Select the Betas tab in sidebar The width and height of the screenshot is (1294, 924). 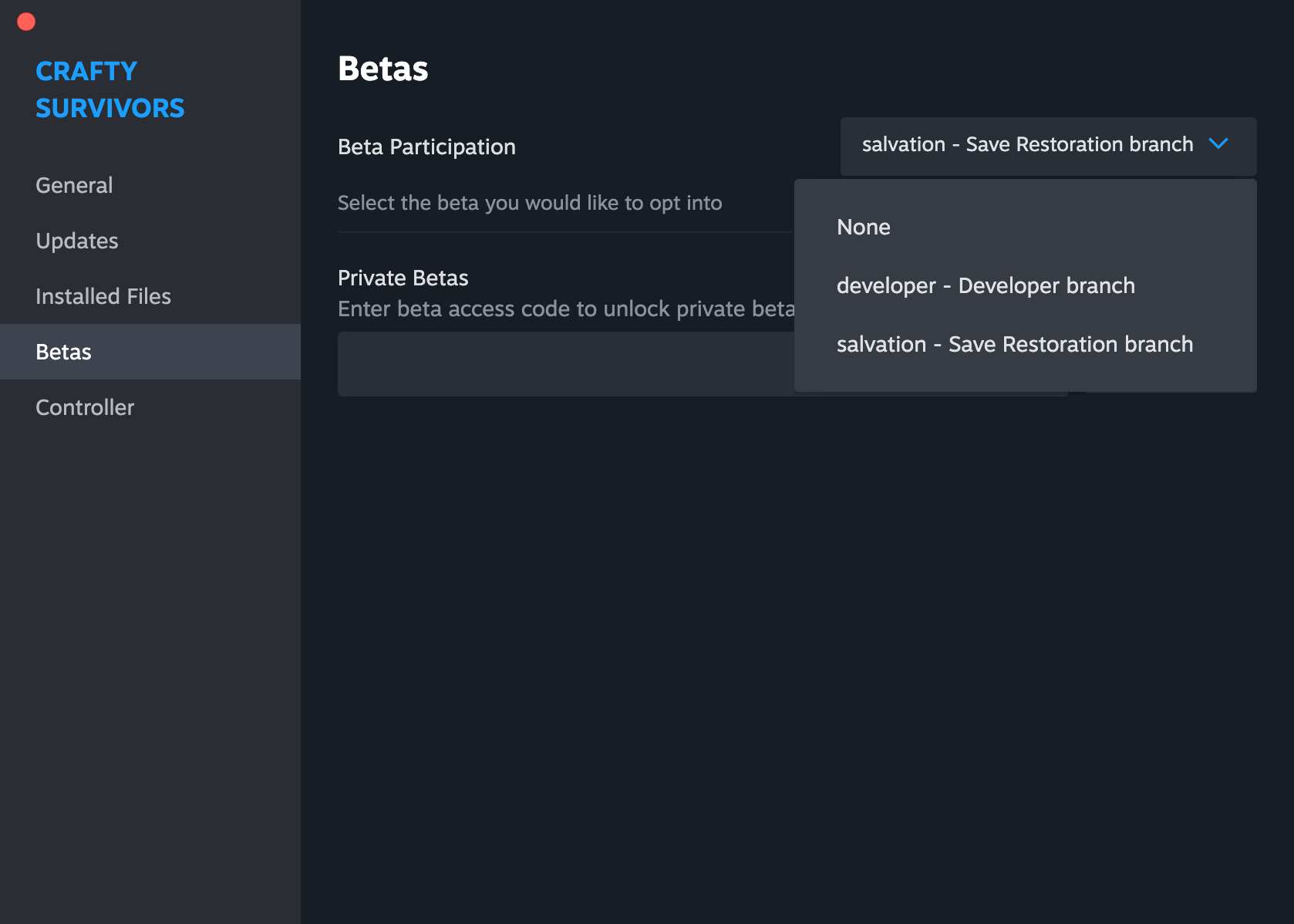pyautogui.click(x=150, y=352)
